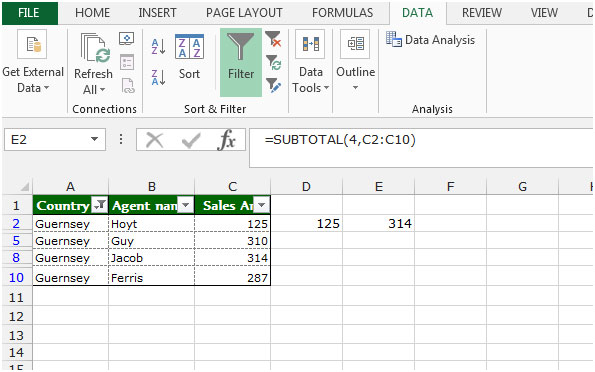
Task: Sort A to Z ascending
Action: point(158,47)
